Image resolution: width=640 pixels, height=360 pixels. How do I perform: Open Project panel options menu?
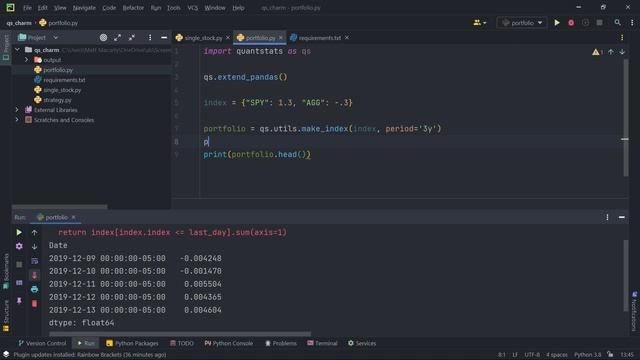click(150, 38)
